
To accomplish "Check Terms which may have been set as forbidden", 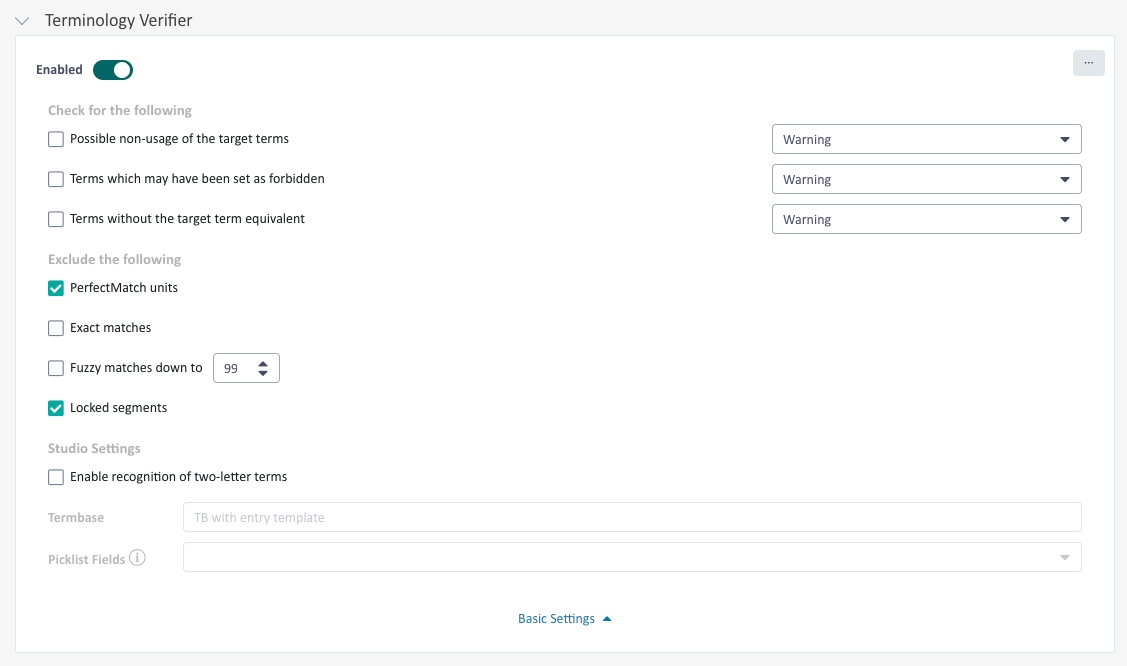I will coord(56,179).
